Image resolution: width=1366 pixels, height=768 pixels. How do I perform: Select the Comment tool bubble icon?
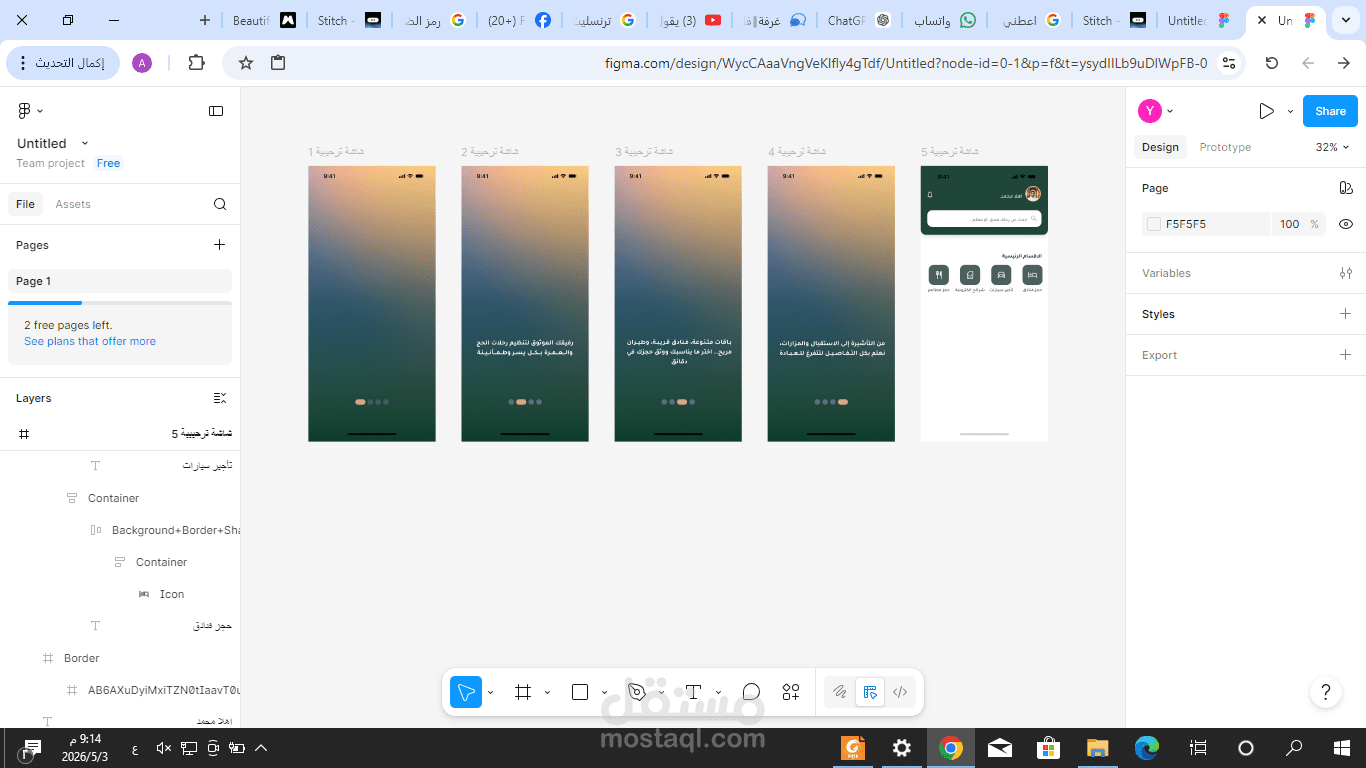(751, 692)
